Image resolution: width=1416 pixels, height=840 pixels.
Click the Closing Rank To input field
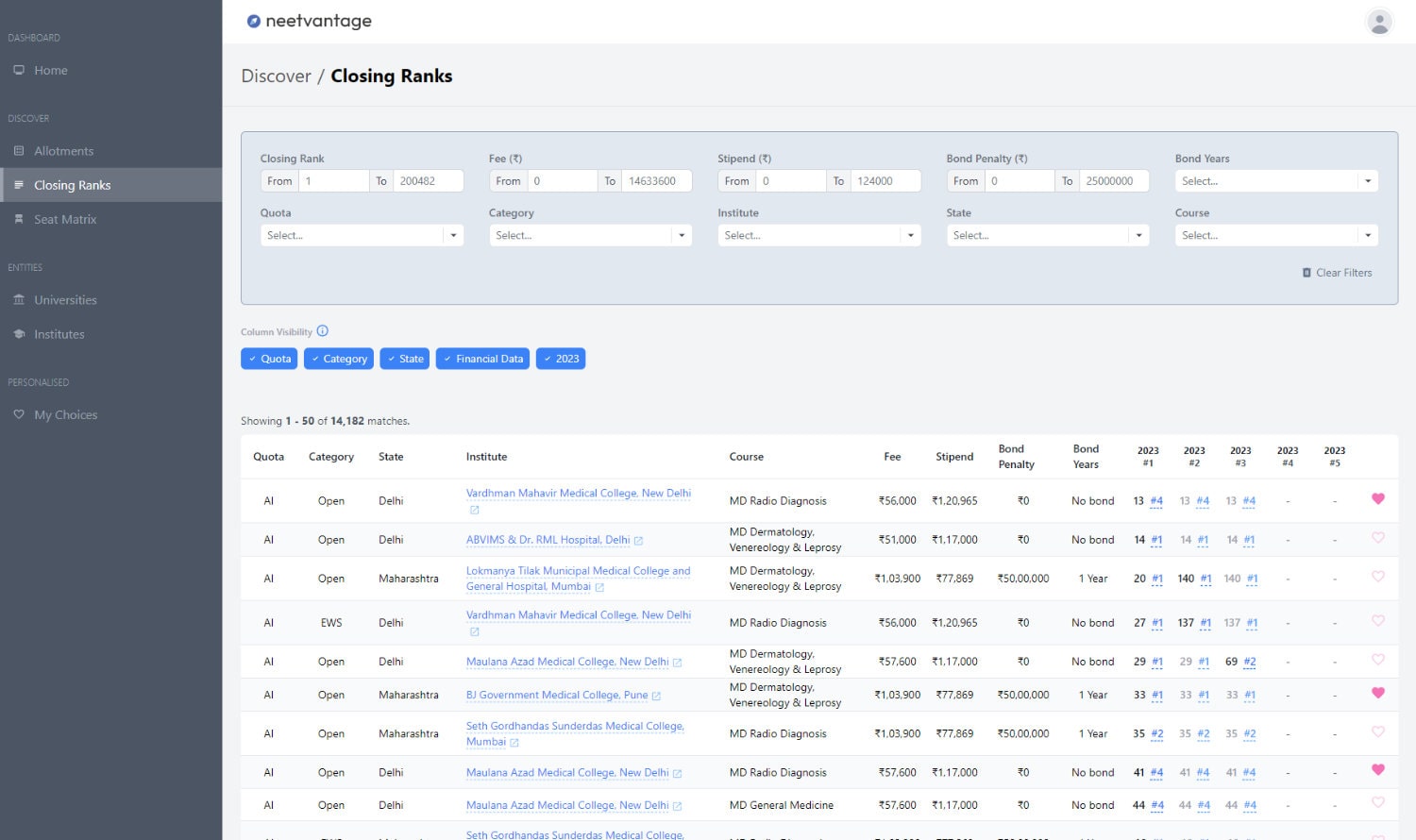(x=427, y=181)
